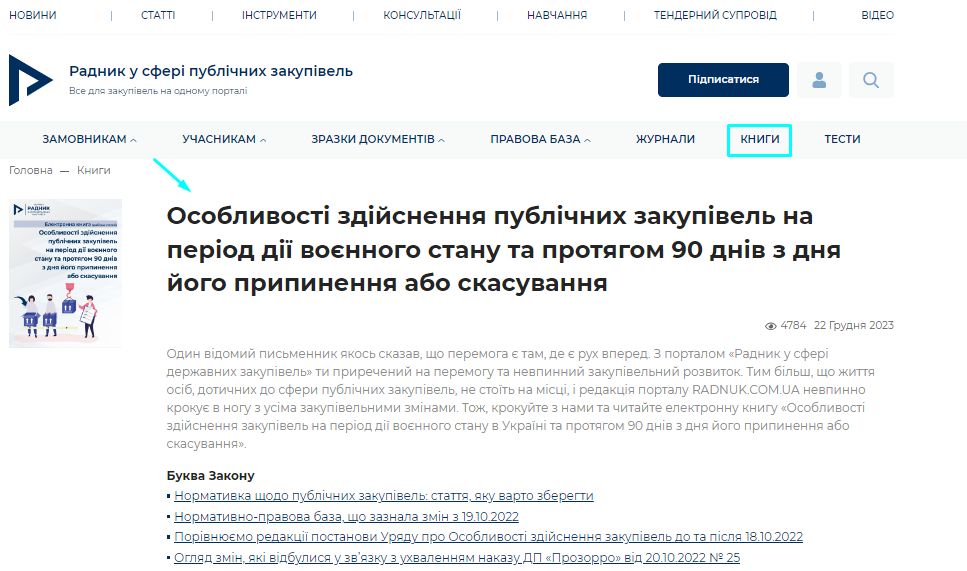
Task: Go to the Тести section
Action: point(842,139)
